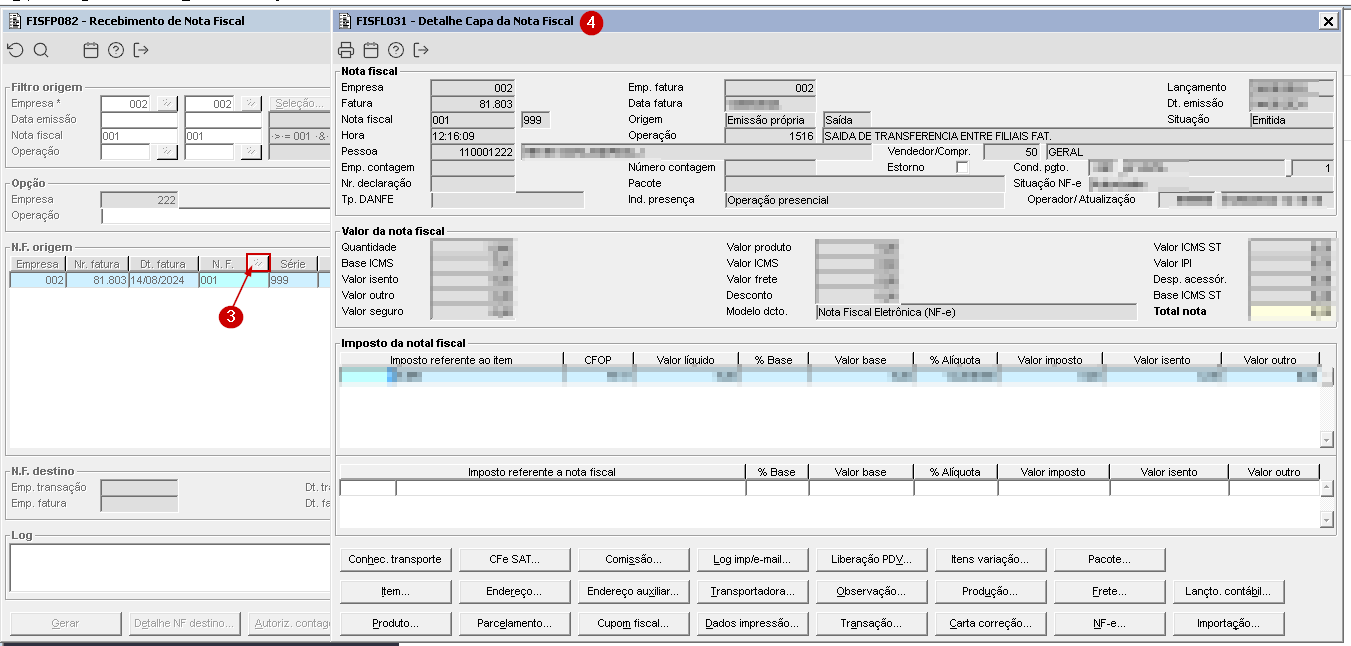Open help icon in FISFL031 toolbar
Image resolution: width=1351 pixels, height=646 pixels.
point(396,50)
